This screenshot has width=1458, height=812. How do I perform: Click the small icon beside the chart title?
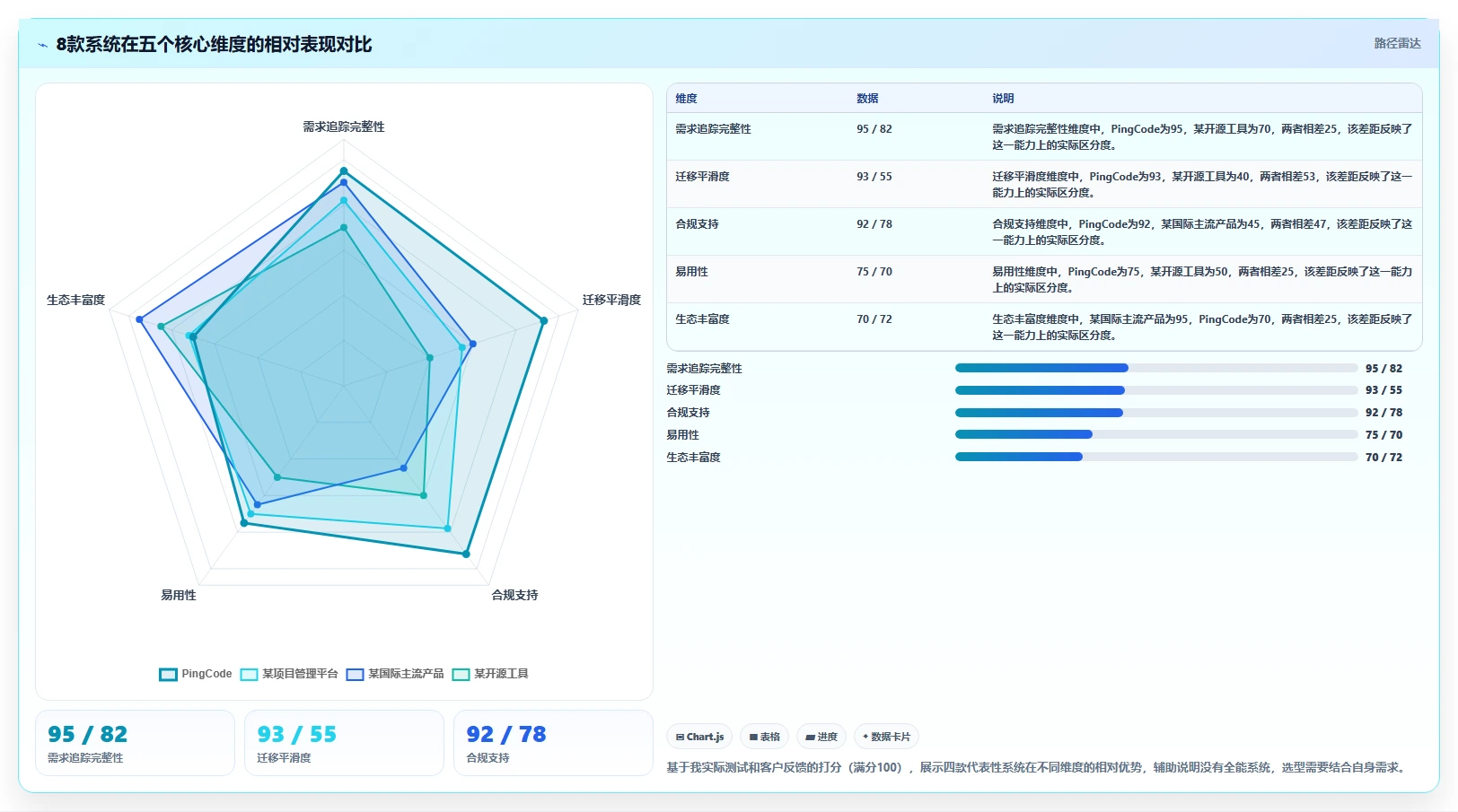click(x=42, y=45)
